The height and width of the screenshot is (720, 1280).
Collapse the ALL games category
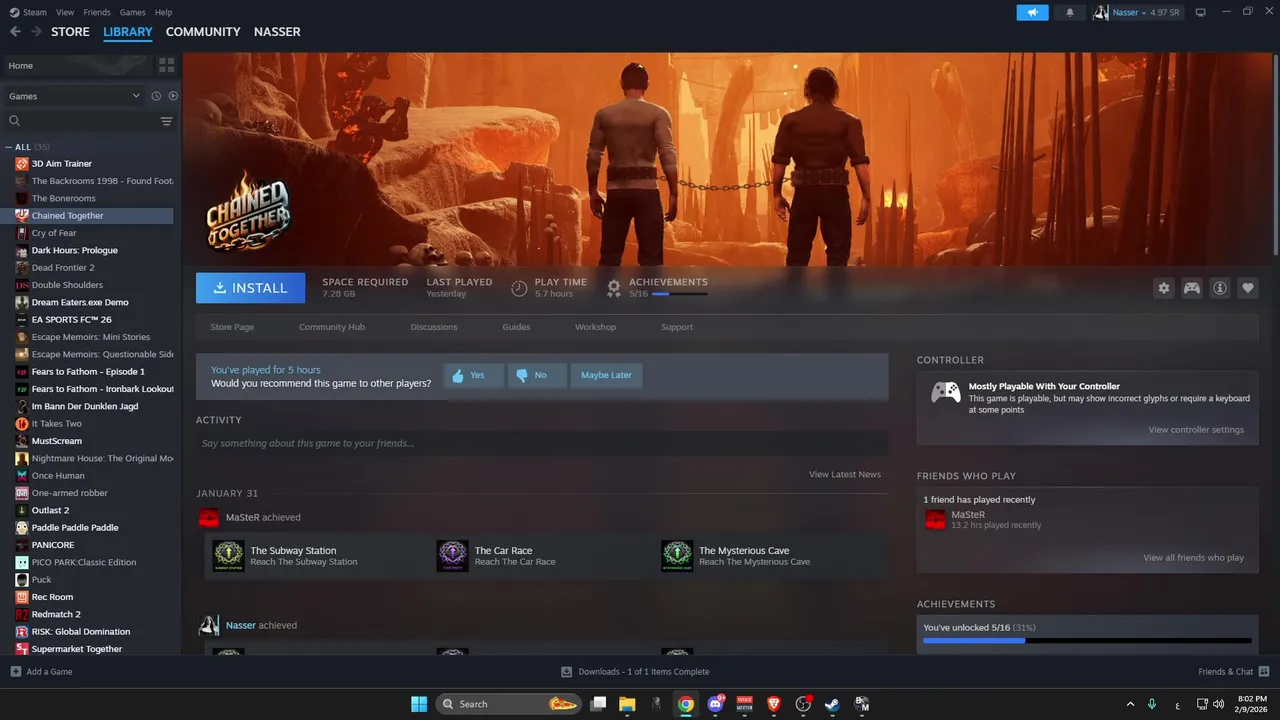(9, 147)
